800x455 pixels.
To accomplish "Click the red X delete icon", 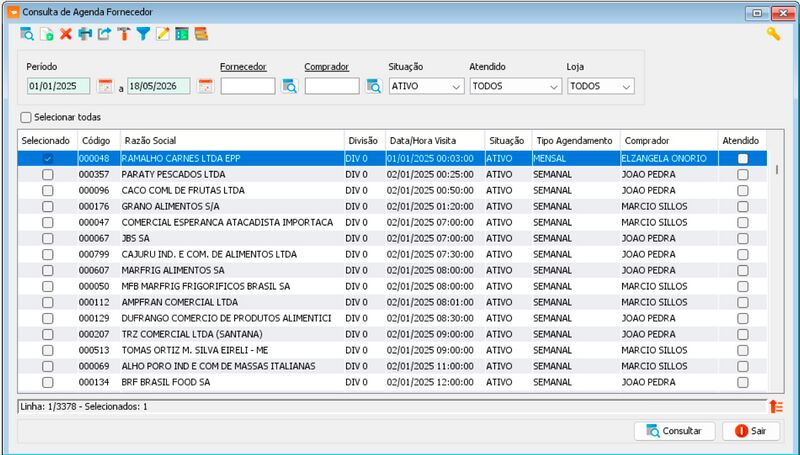I will pyautogui.click(x=66, y=34).
